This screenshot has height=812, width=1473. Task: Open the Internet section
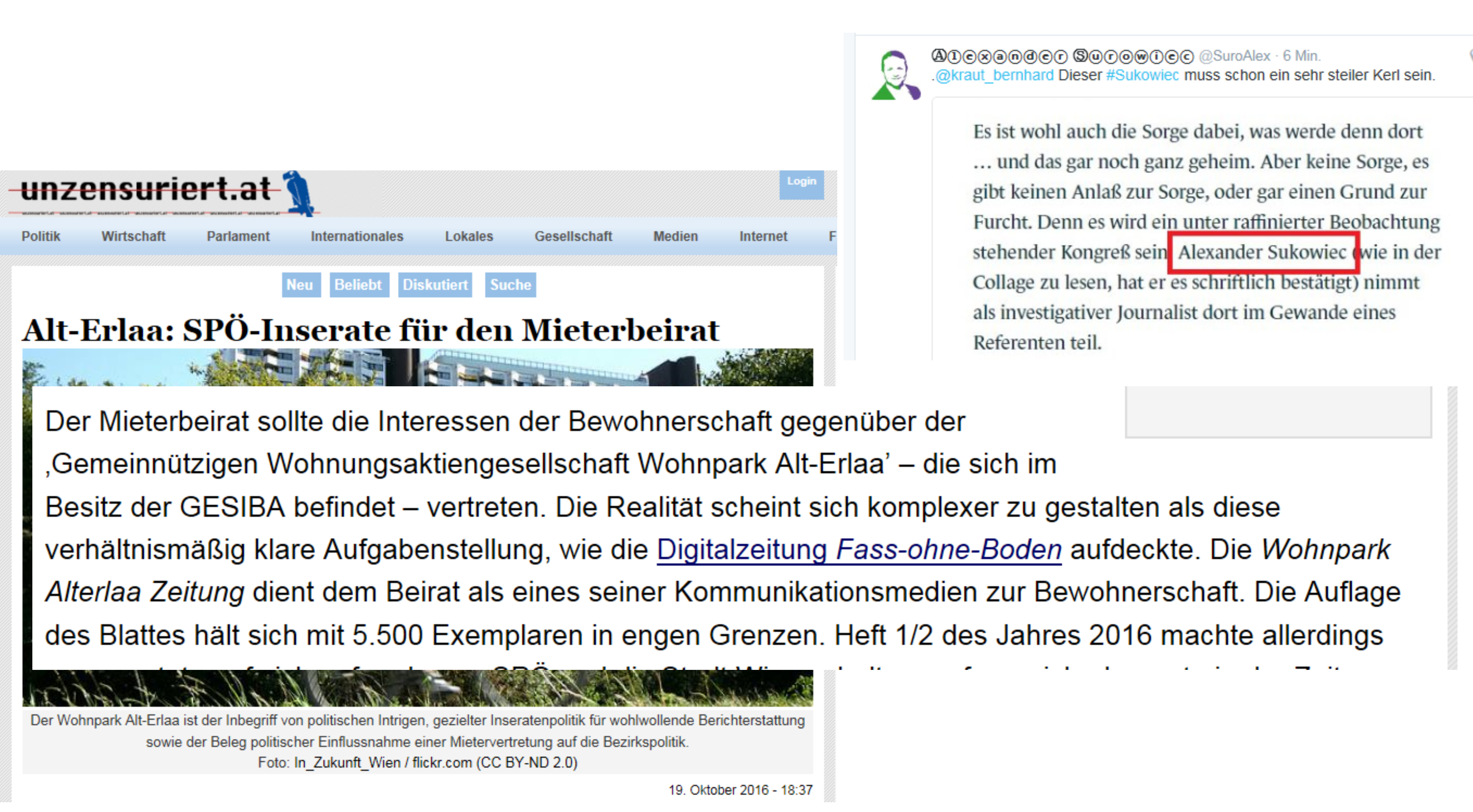click(763, 236)
